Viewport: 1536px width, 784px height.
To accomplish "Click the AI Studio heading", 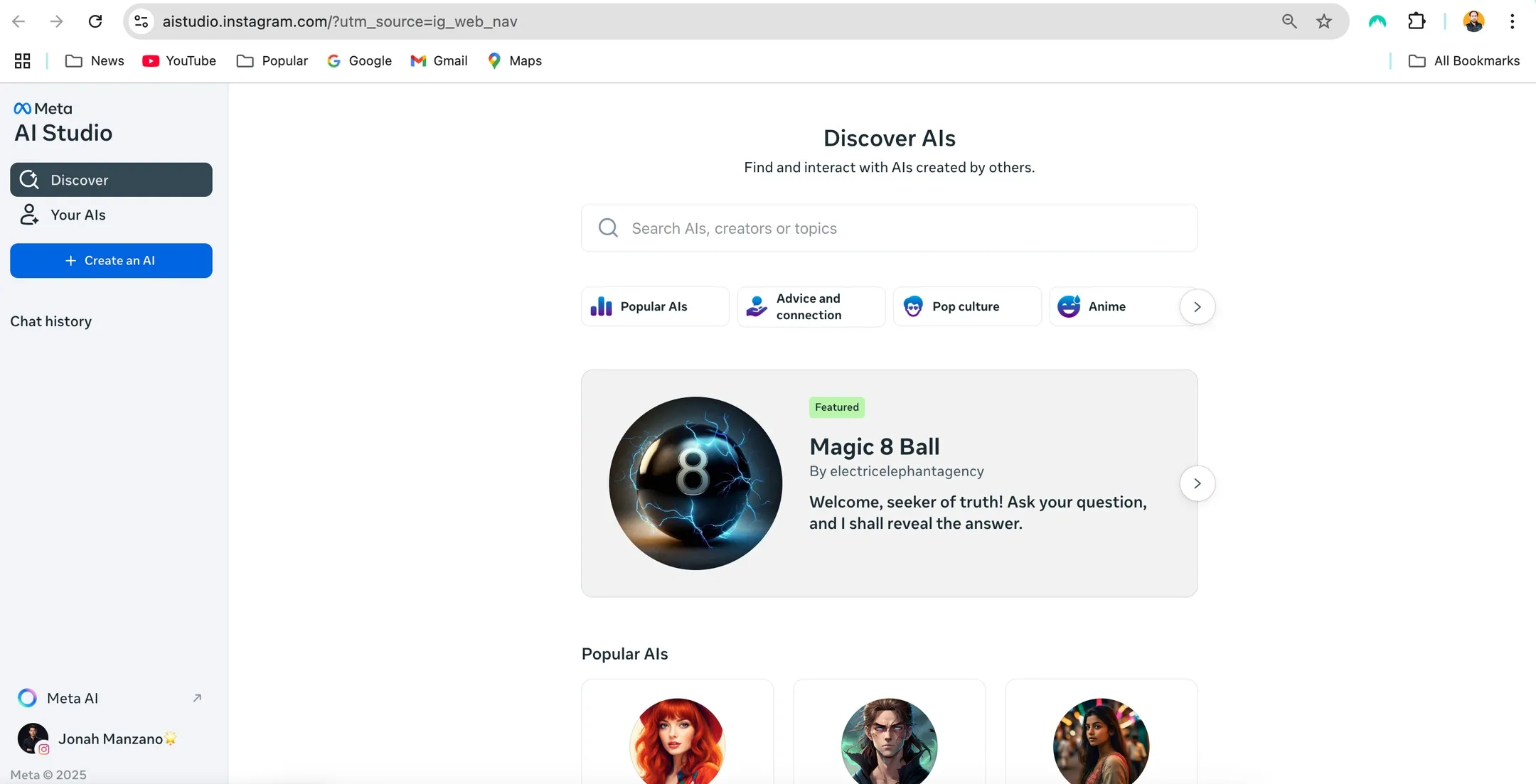I will click(x=63, y=133).
